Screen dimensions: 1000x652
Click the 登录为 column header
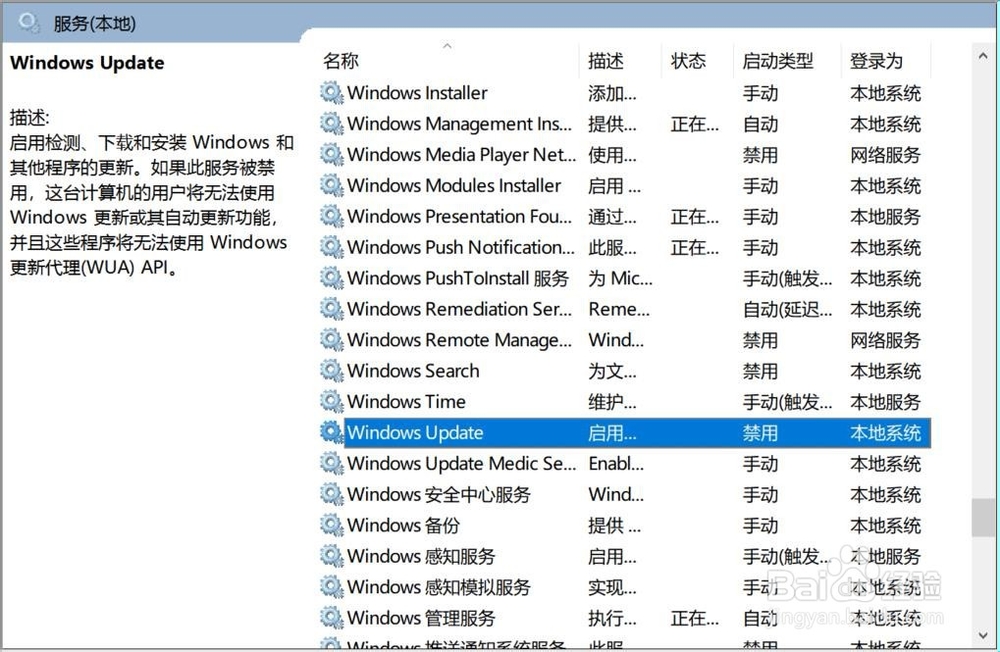pos(875,61)
